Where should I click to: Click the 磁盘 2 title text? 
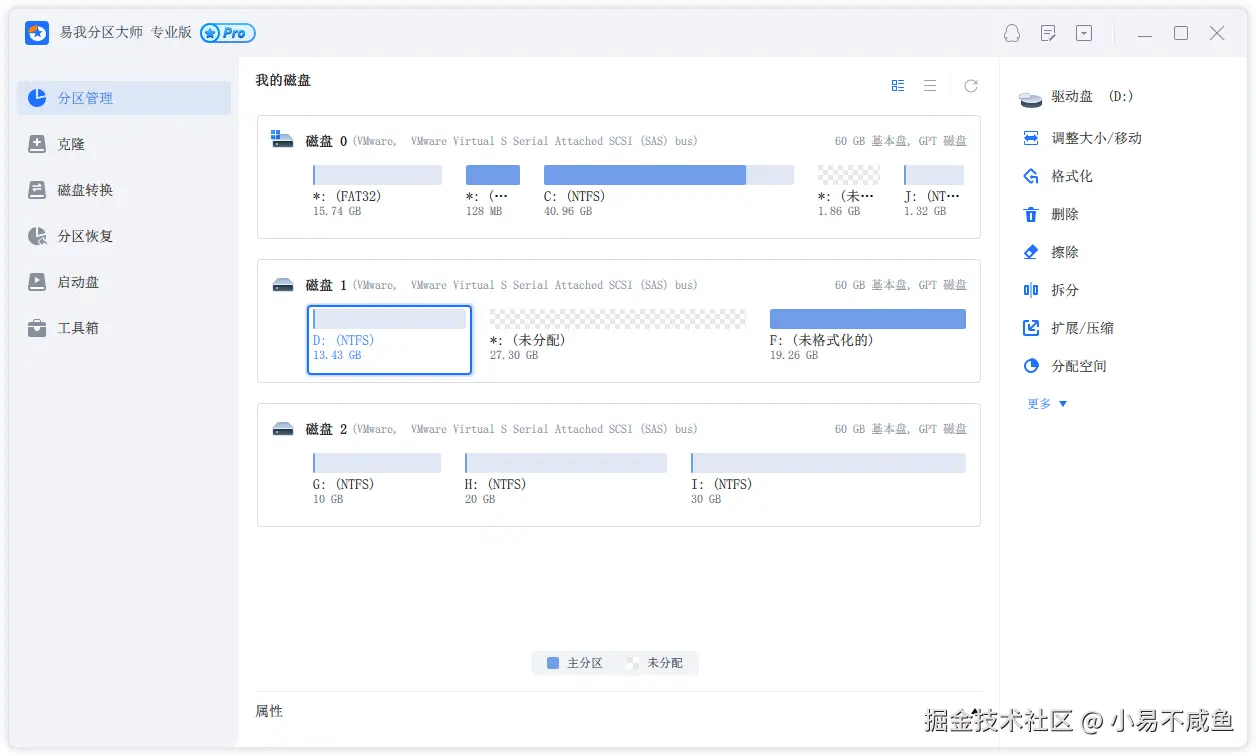click(326, 429)
